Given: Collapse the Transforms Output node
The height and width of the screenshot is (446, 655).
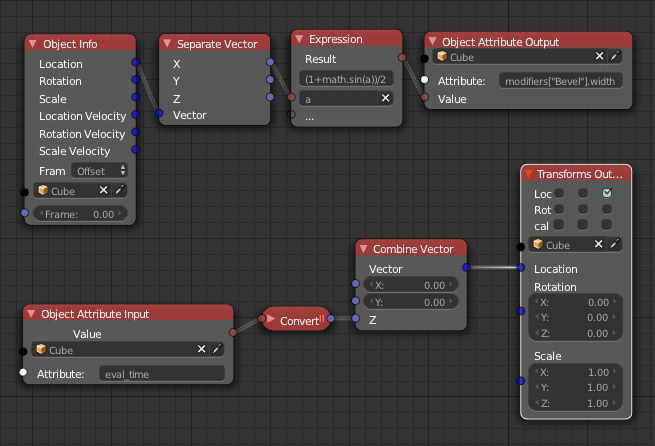Looking at the screenshot, I should (x=528, y=173).
